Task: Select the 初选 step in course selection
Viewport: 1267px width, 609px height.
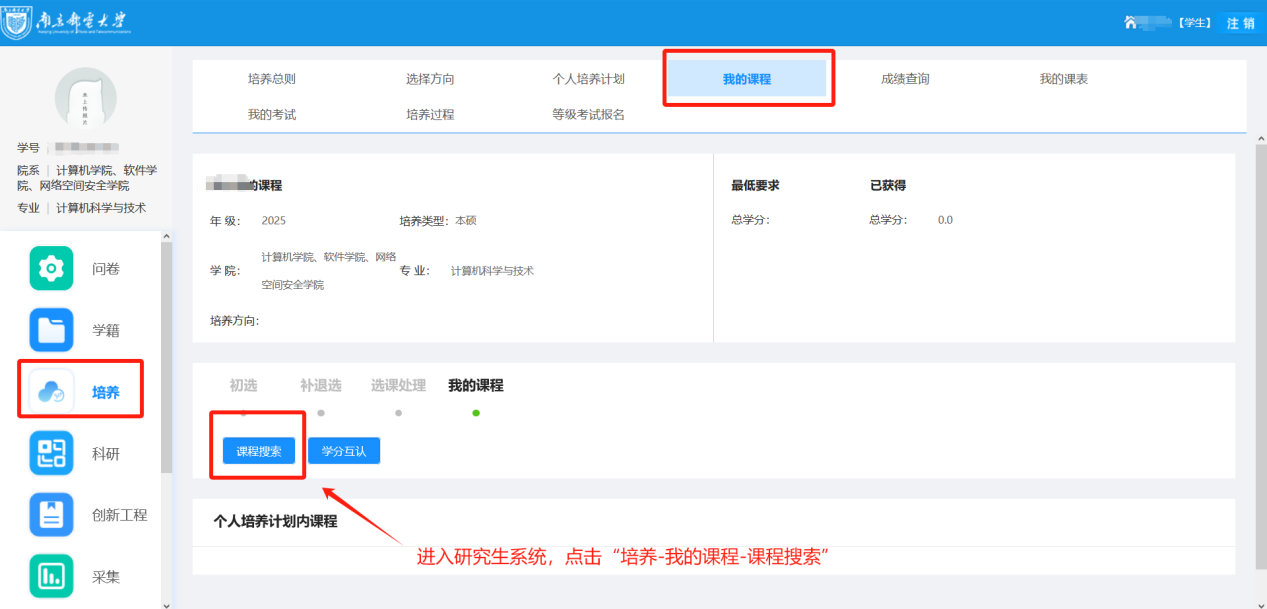Action: pos(243,386)
